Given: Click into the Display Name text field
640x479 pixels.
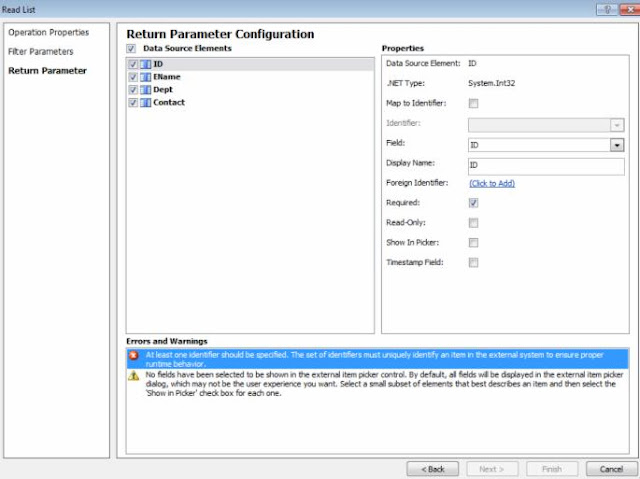Looking at the screenshot, I should point(545,165).
